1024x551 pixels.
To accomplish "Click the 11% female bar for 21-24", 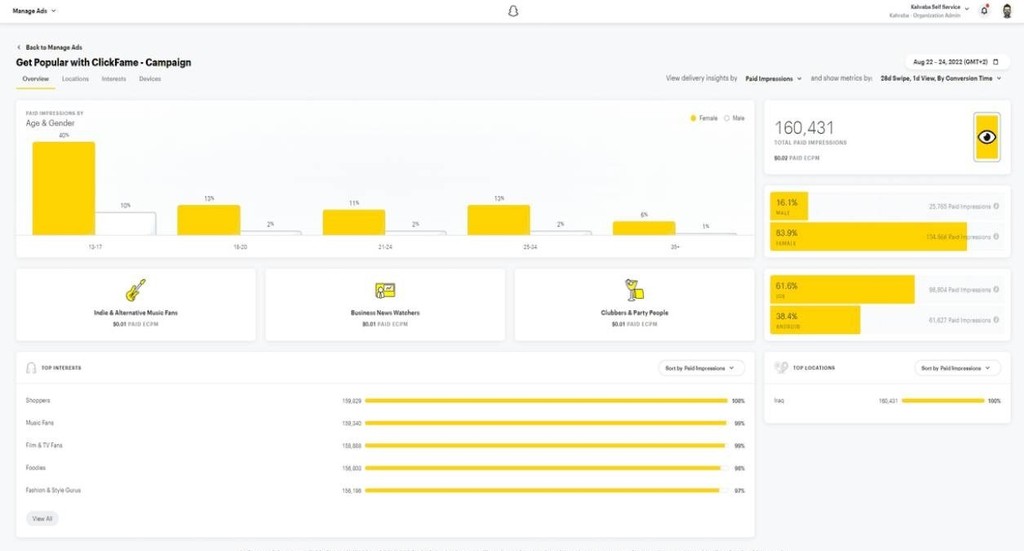I will [354, 223].
